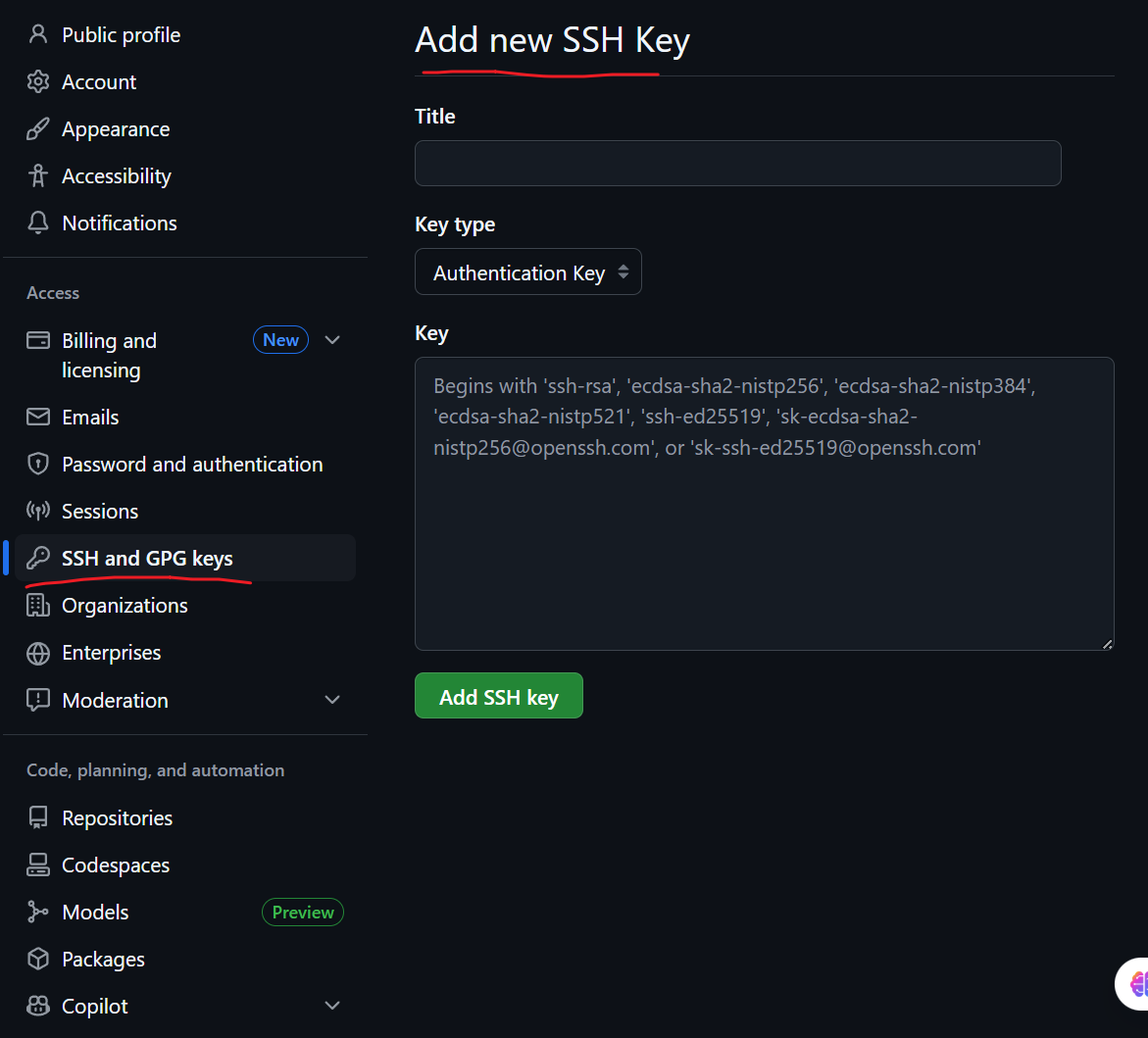Screen dimensions: 1148x1038
Task: Open Enterprises settings
Action: (x=112, y=653)
